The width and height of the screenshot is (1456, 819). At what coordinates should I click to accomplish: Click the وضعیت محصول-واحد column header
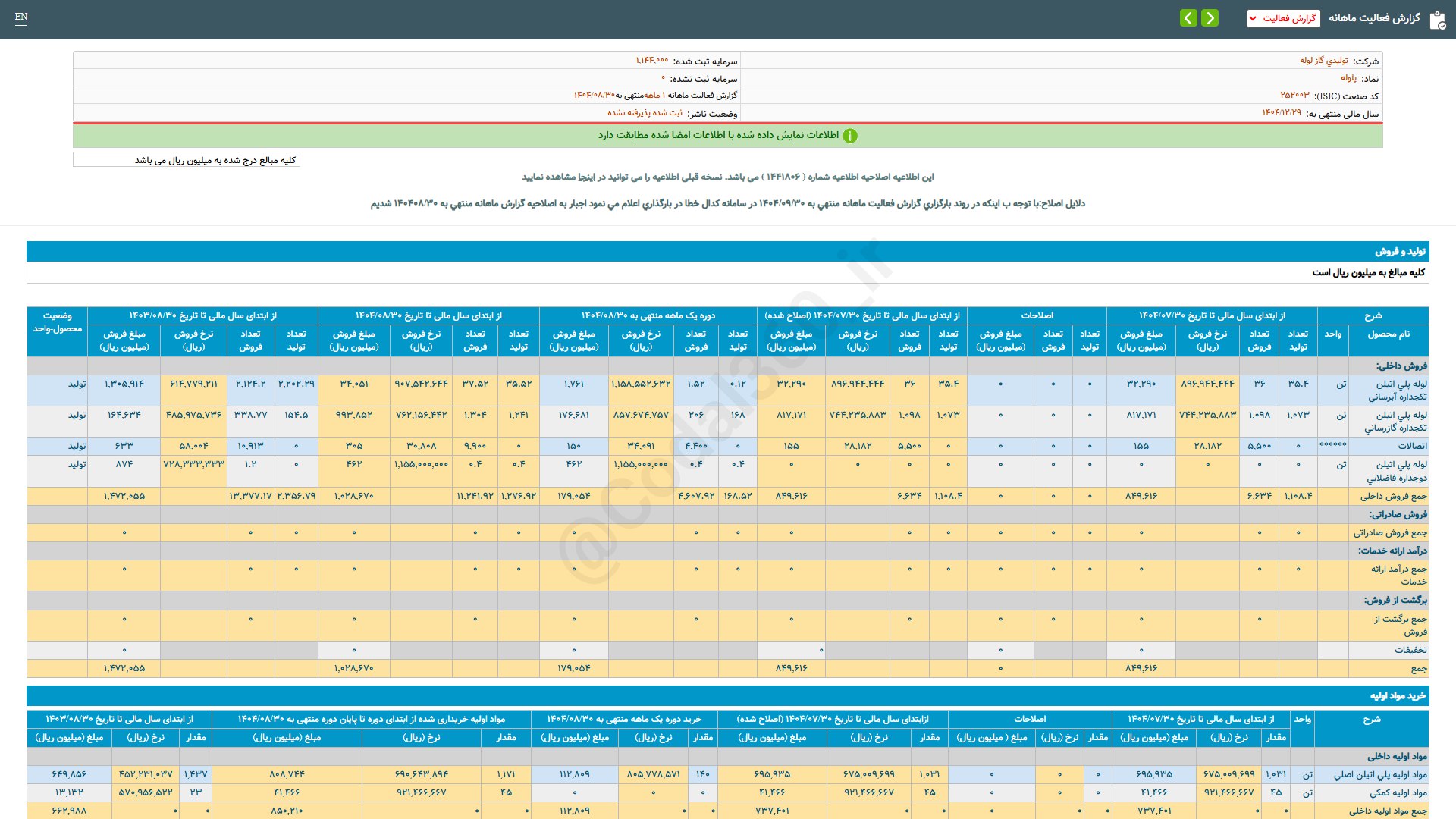click(x=58, y=322)
